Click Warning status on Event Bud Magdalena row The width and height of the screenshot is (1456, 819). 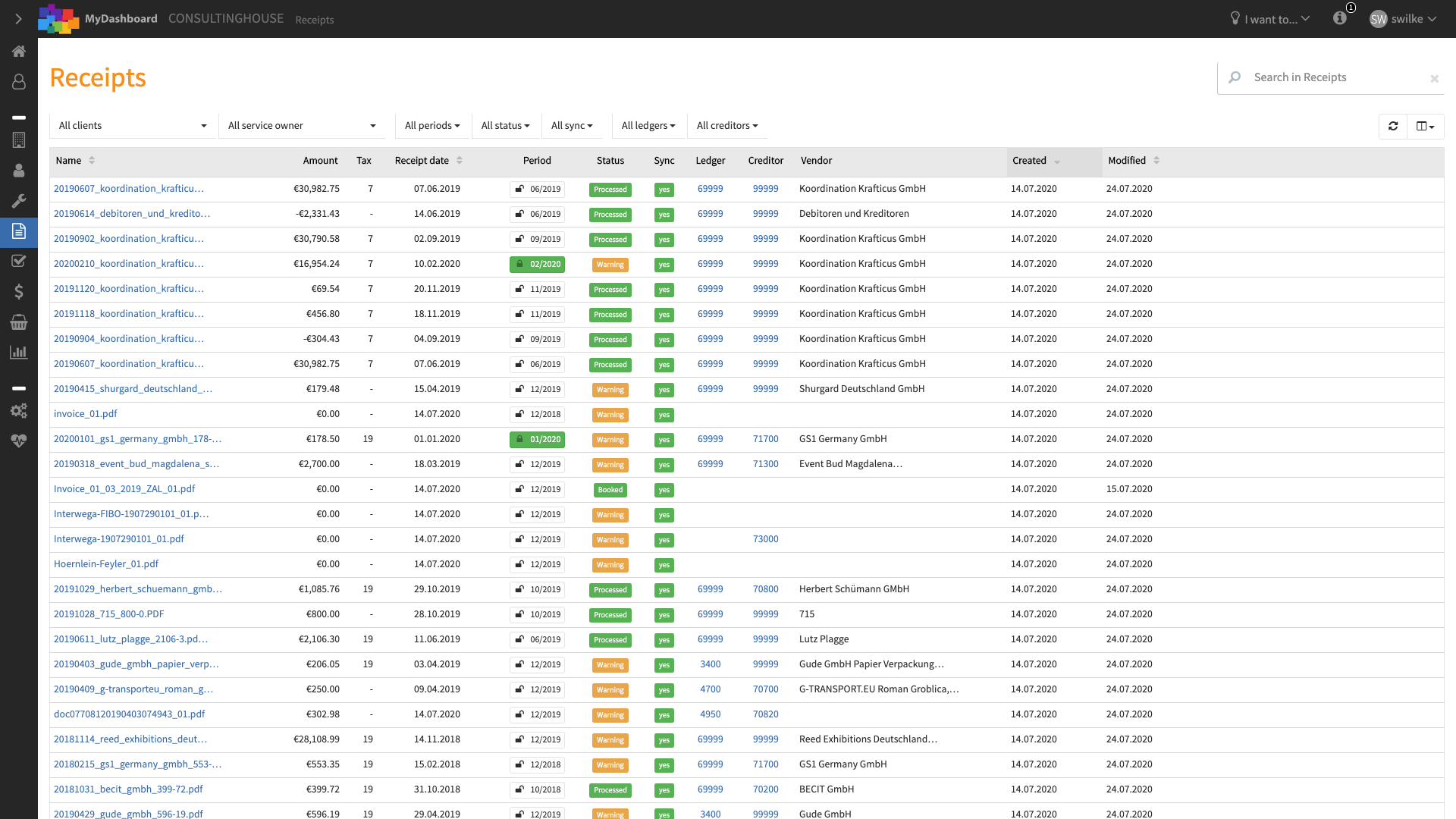coord(610,465)
